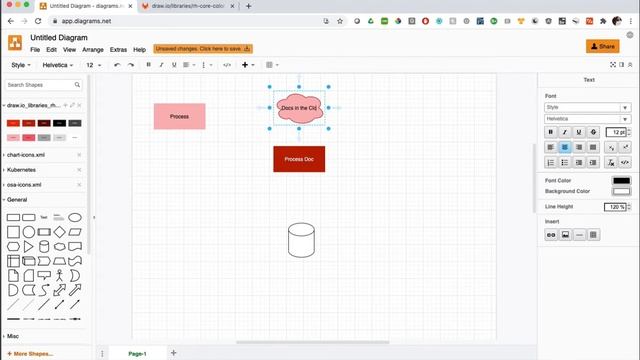Open the View menu
The height and width of the screenshot is (360, 640).
point(69,49)
